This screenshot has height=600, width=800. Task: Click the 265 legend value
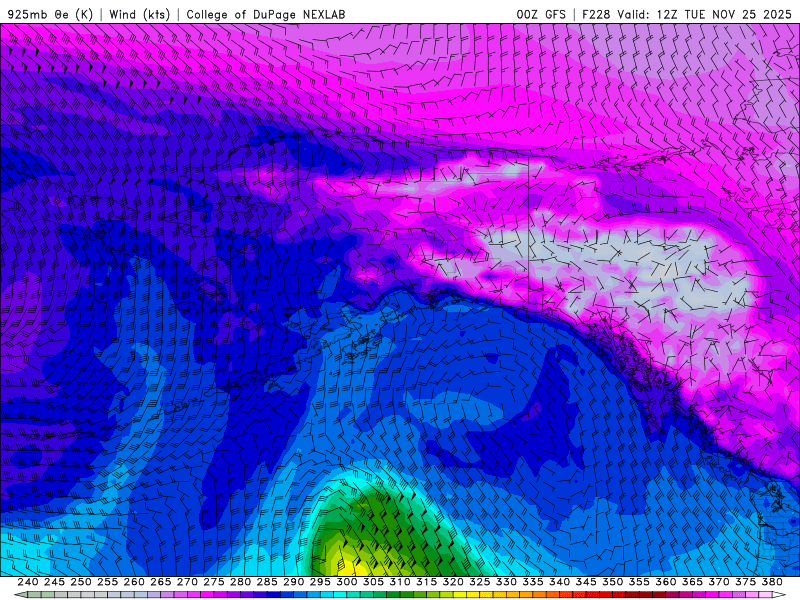[x=161, y=582]
